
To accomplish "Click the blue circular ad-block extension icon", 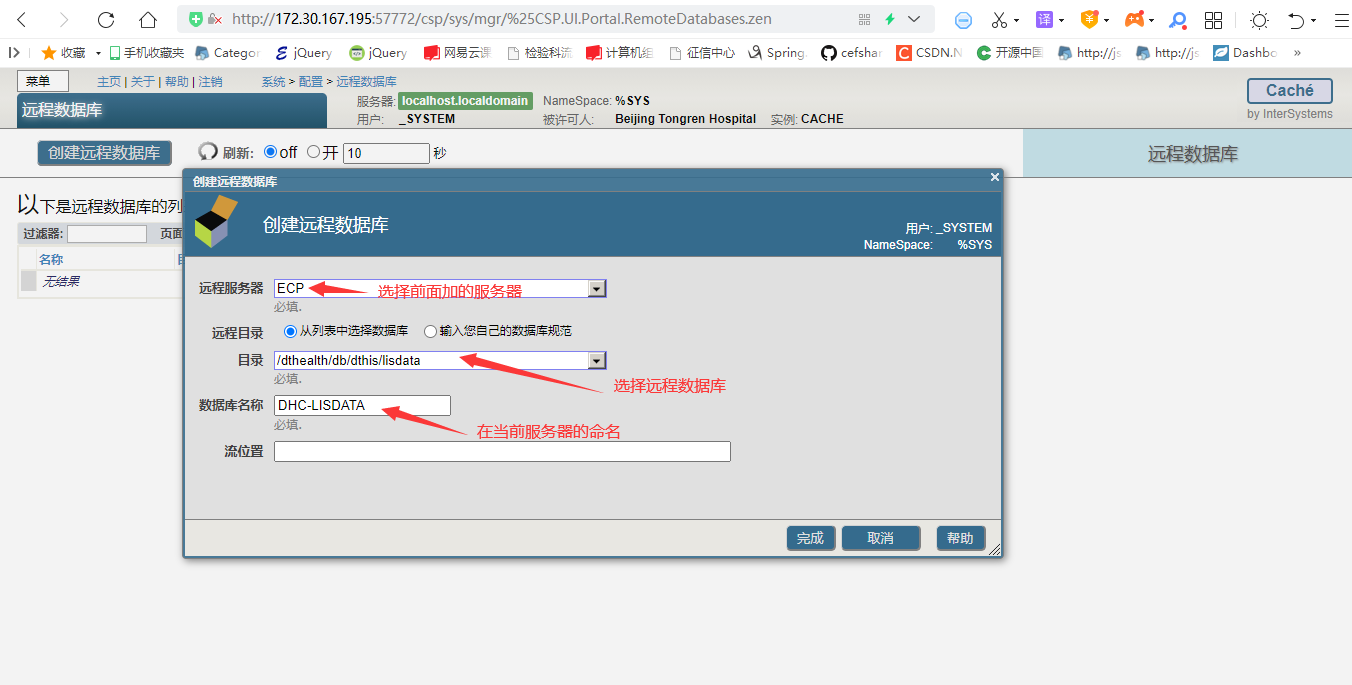I will [963, 20].
